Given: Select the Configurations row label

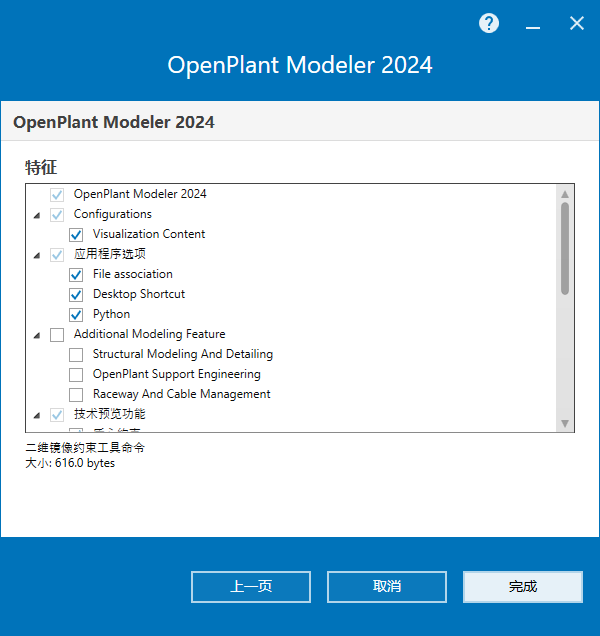Looking at the screenshot, I should click(x=112, y=214).
